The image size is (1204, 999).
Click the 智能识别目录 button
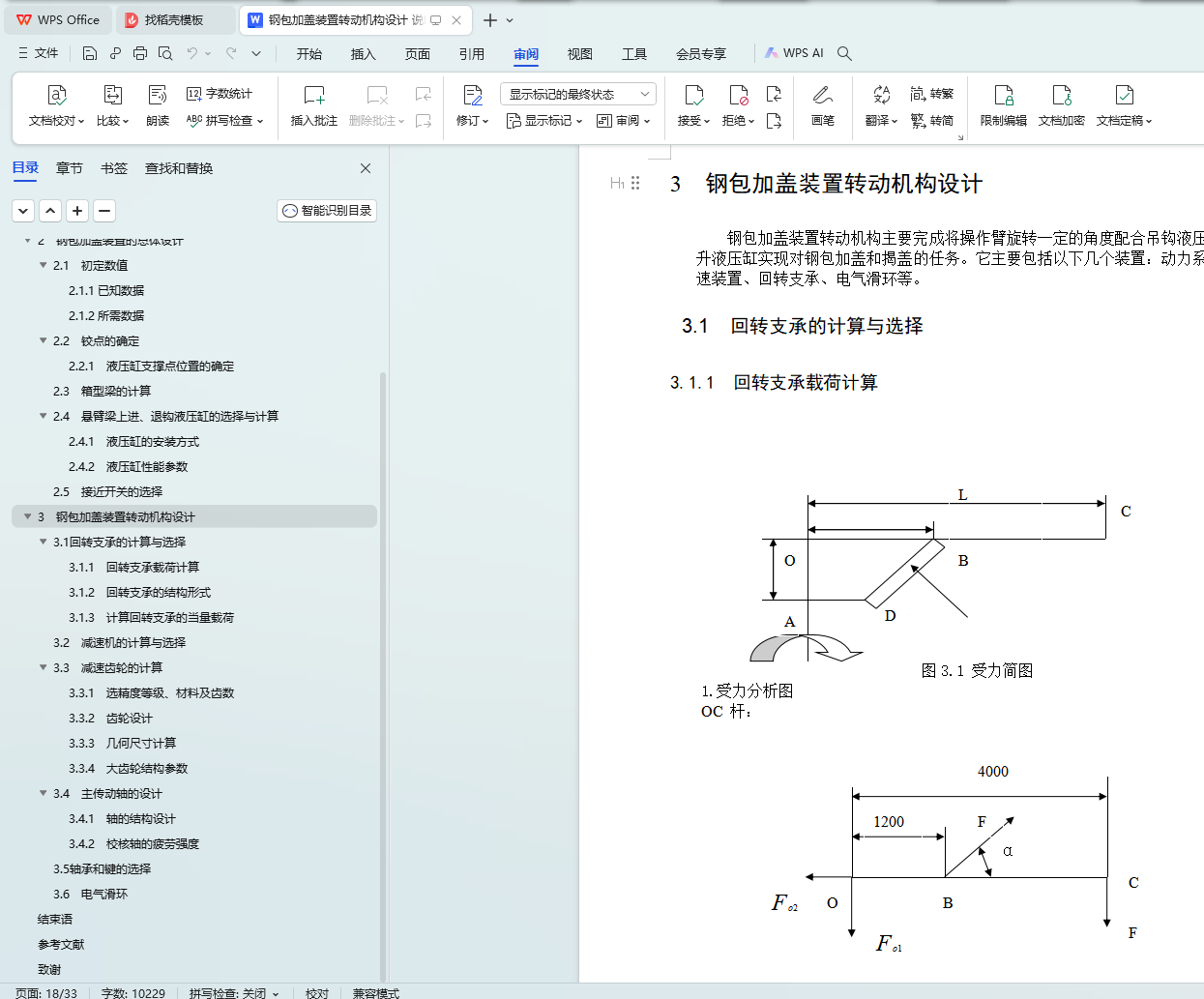point(327,211)
